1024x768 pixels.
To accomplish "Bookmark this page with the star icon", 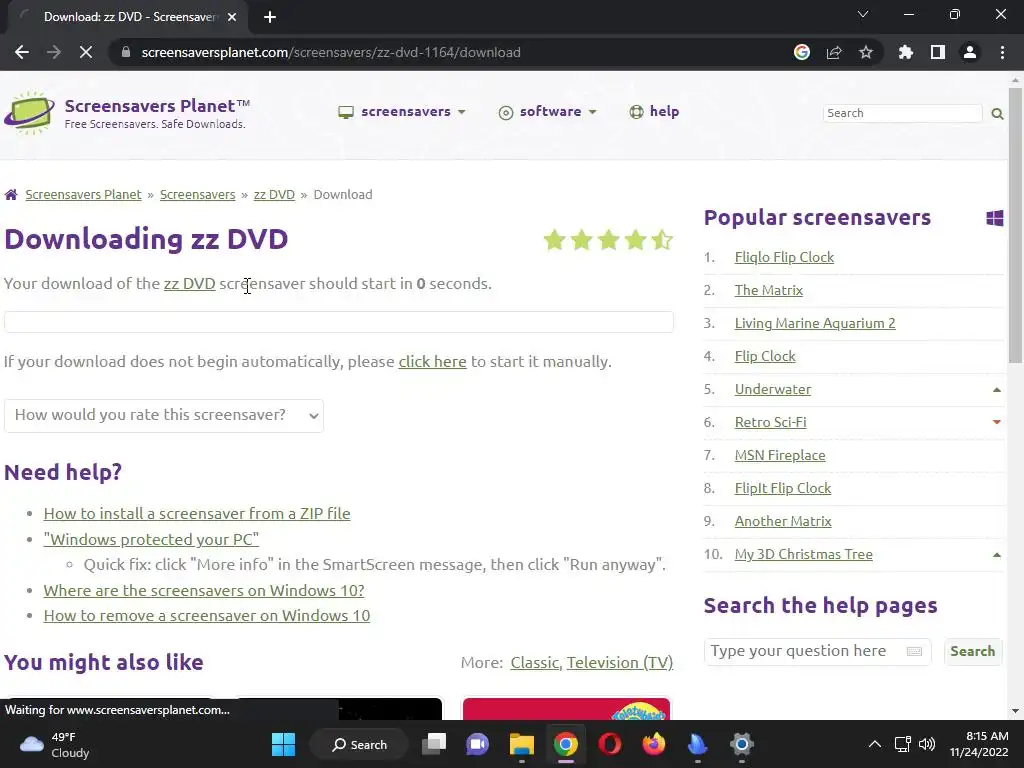I will [x=866, y=52].
